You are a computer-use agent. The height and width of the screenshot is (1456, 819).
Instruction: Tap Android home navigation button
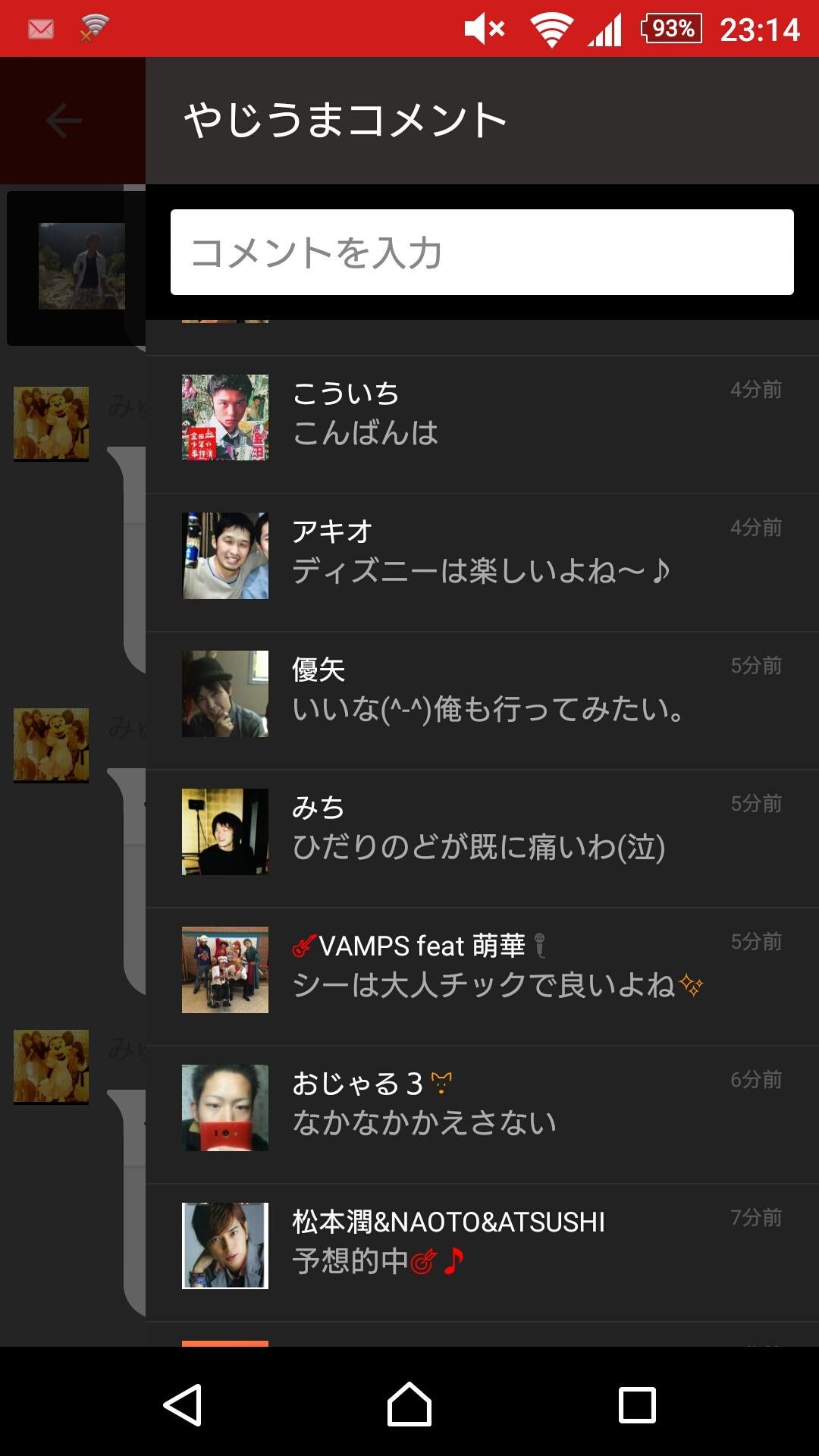coord(409,1404)
